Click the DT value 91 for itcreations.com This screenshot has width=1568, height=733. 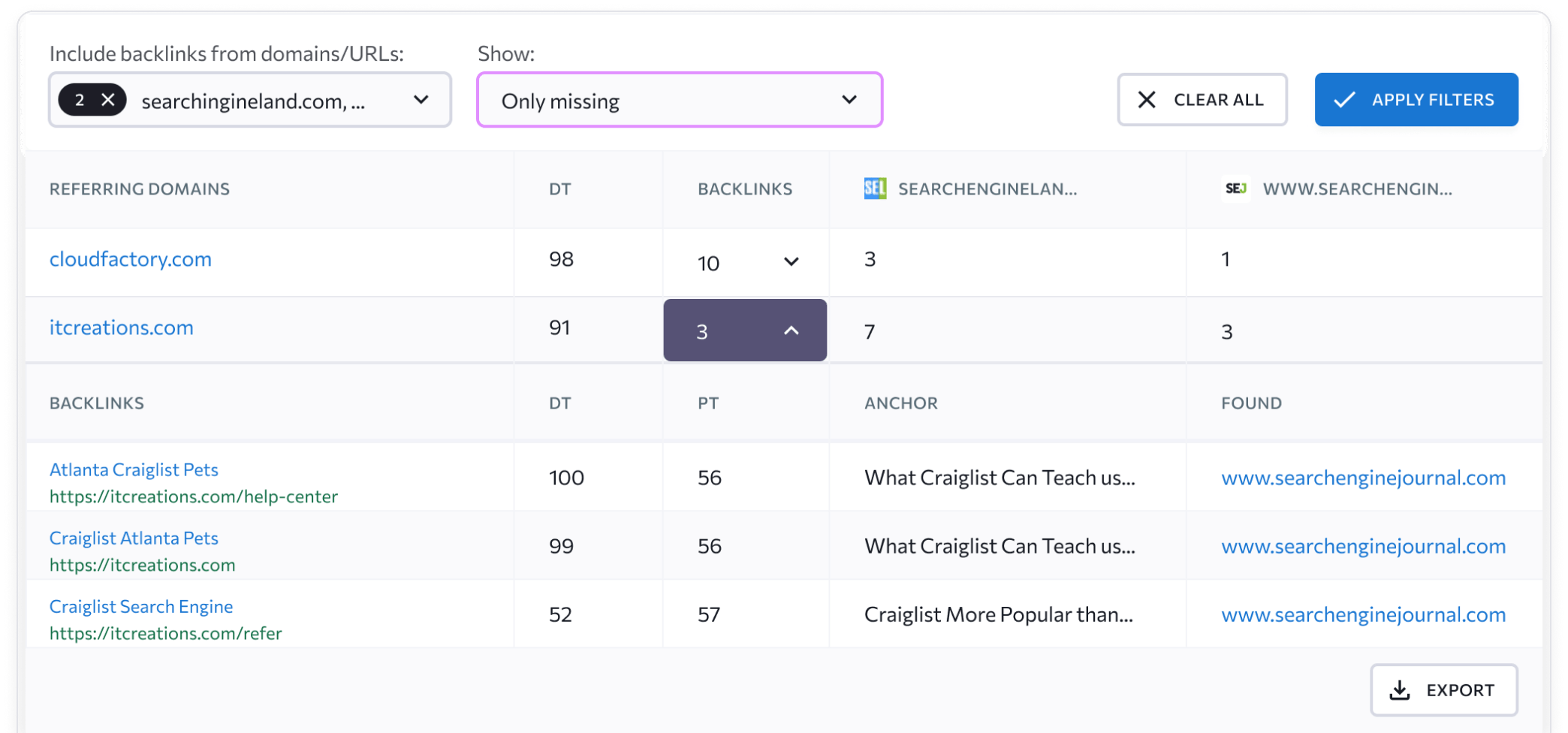(x=559, y=327)
